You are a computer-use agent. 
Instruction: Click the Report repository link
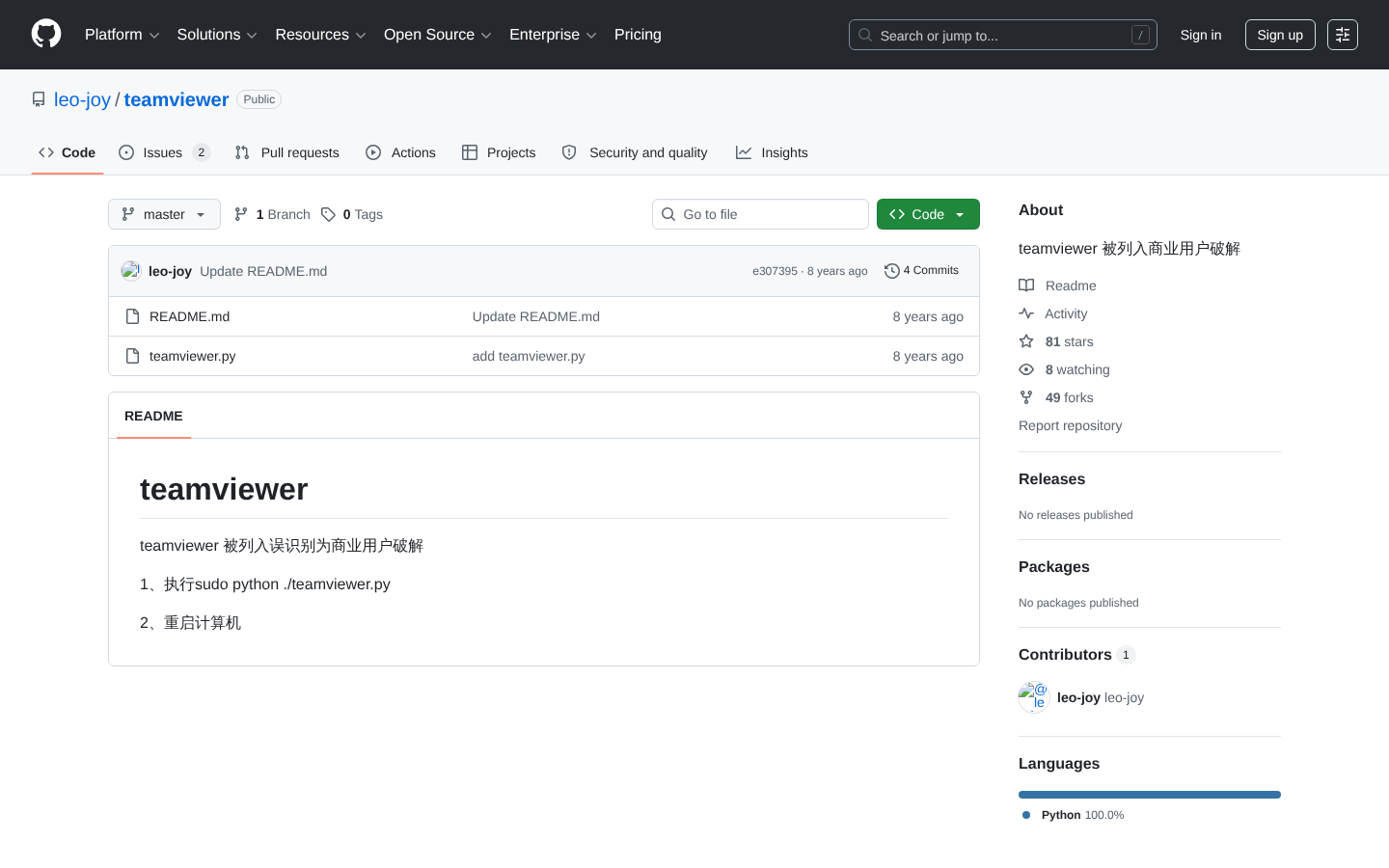(x=1070, y=425)
